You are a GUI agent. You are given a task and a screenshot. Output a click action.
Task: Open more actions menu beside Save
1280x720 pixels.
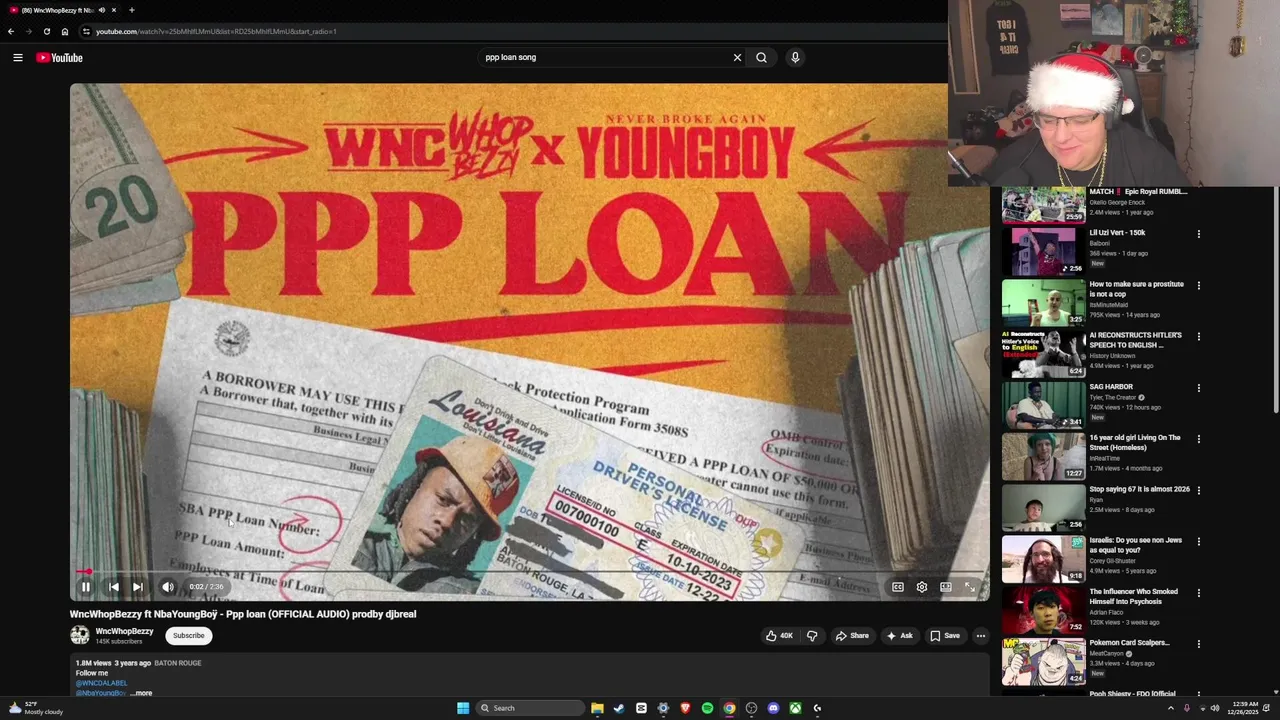981,636
